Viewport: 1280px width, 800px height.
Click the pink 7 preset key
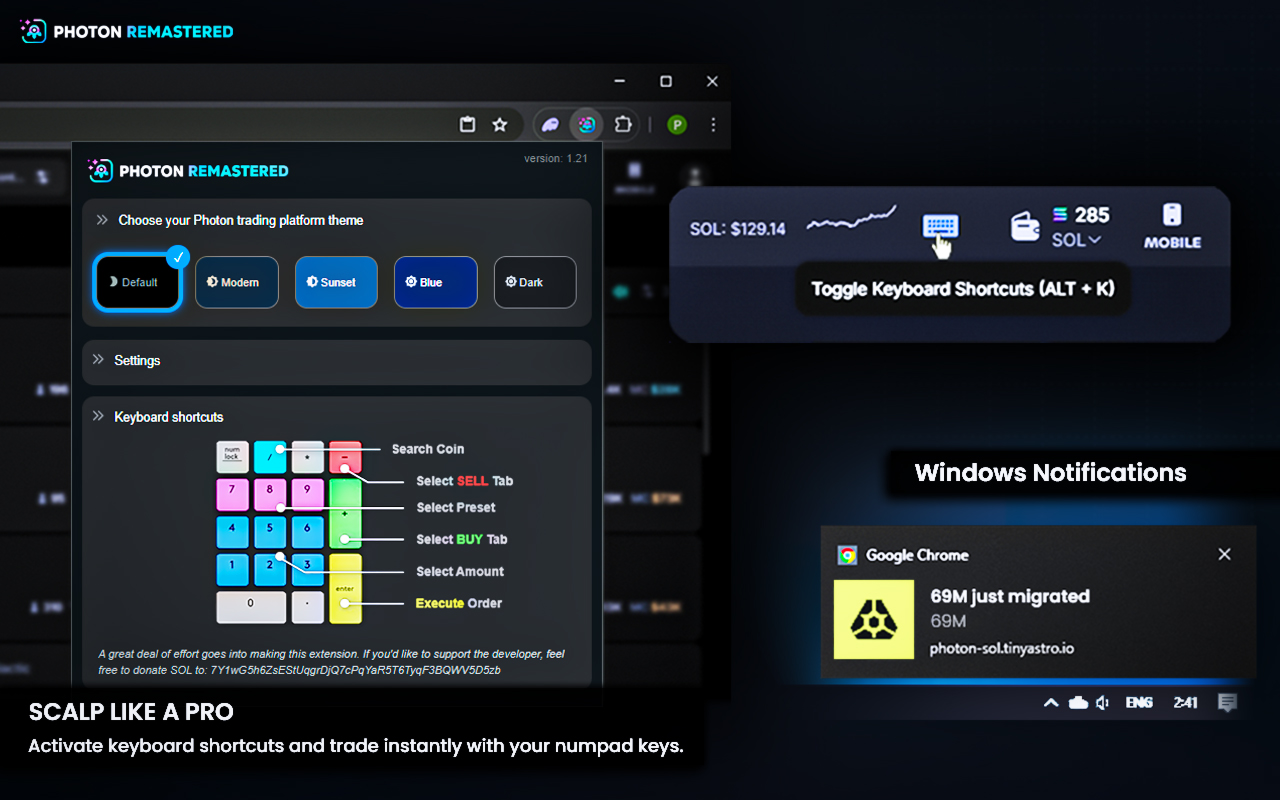[x=232, y=494]
